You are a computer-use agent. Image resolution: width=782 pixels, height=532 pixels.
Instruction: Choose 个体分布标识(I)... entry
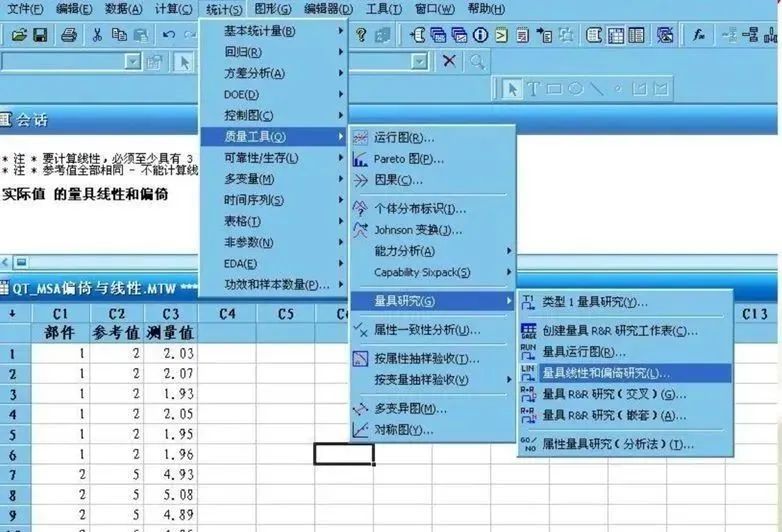(433, 208)
